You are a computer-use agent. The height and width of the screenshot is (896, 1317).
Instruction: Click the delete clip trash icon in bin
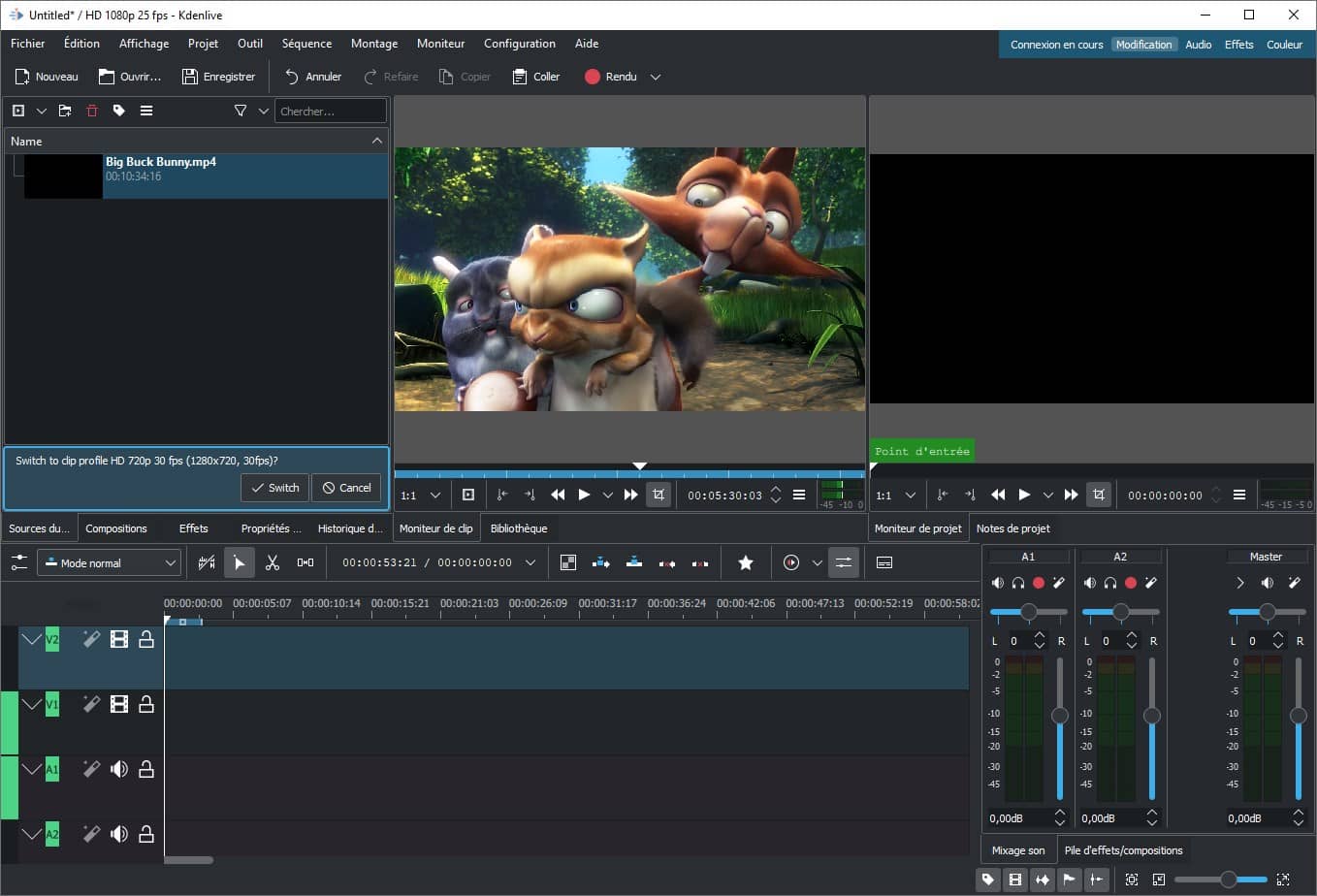click(92, 111)
